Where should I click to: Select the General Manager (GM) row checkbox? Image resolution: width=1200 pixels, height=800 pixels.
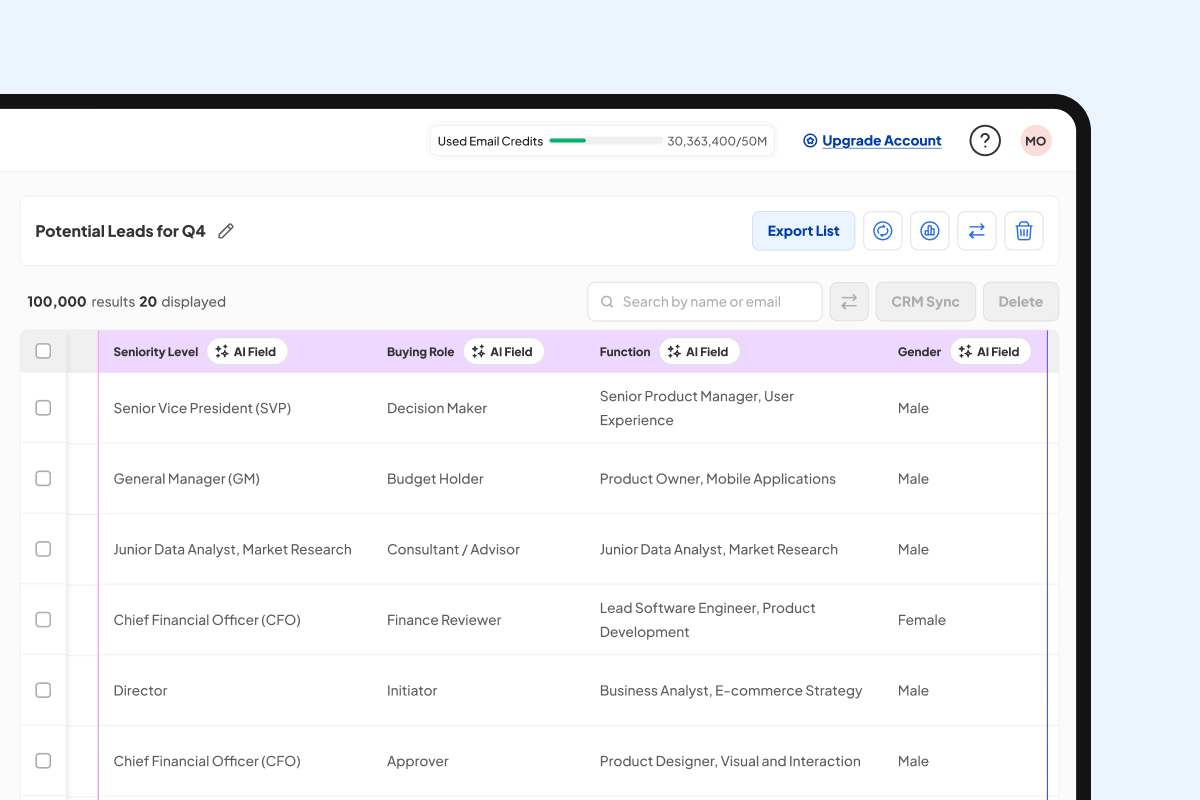43,479
